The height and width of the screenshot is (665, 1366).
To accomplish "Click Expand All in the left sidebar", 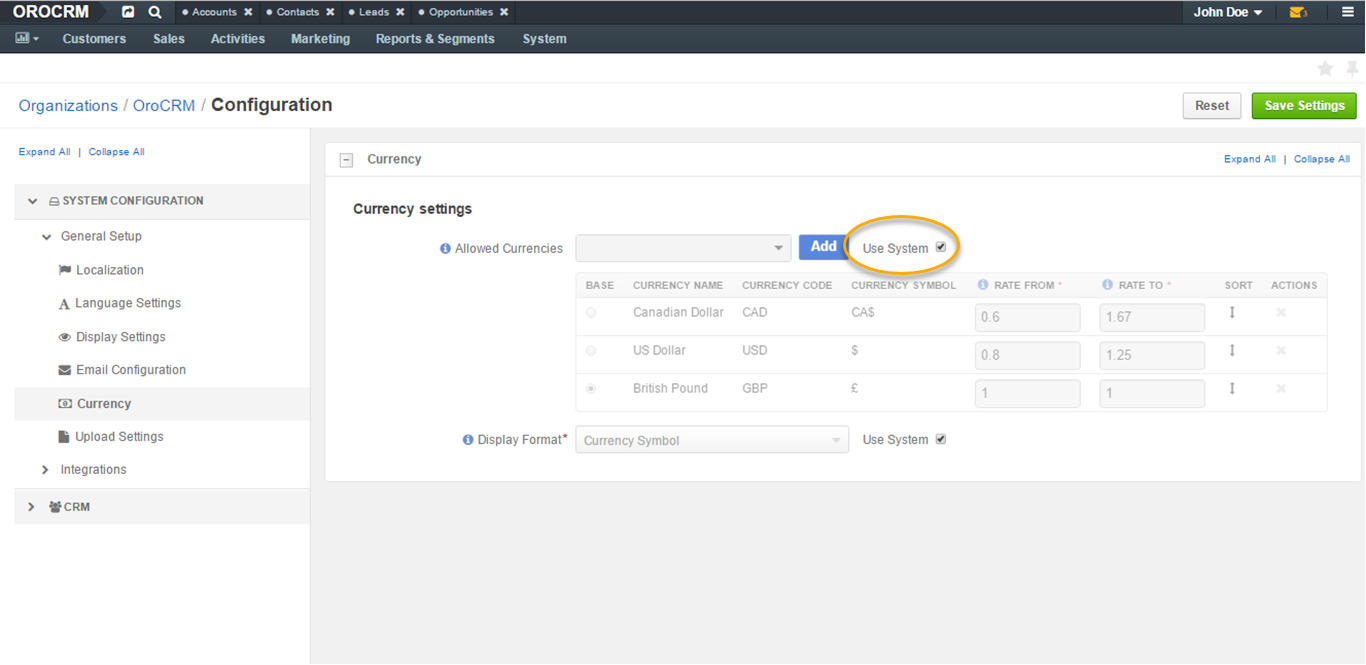I will (x=45, y=152).
